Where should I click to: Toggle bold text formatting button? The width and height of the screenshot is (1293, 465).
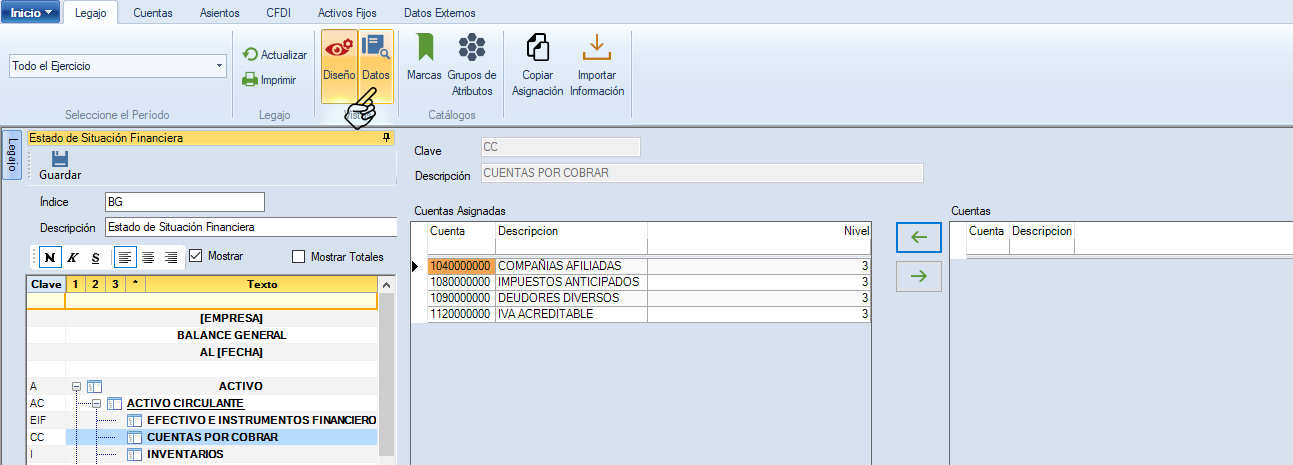pos(50,257)
